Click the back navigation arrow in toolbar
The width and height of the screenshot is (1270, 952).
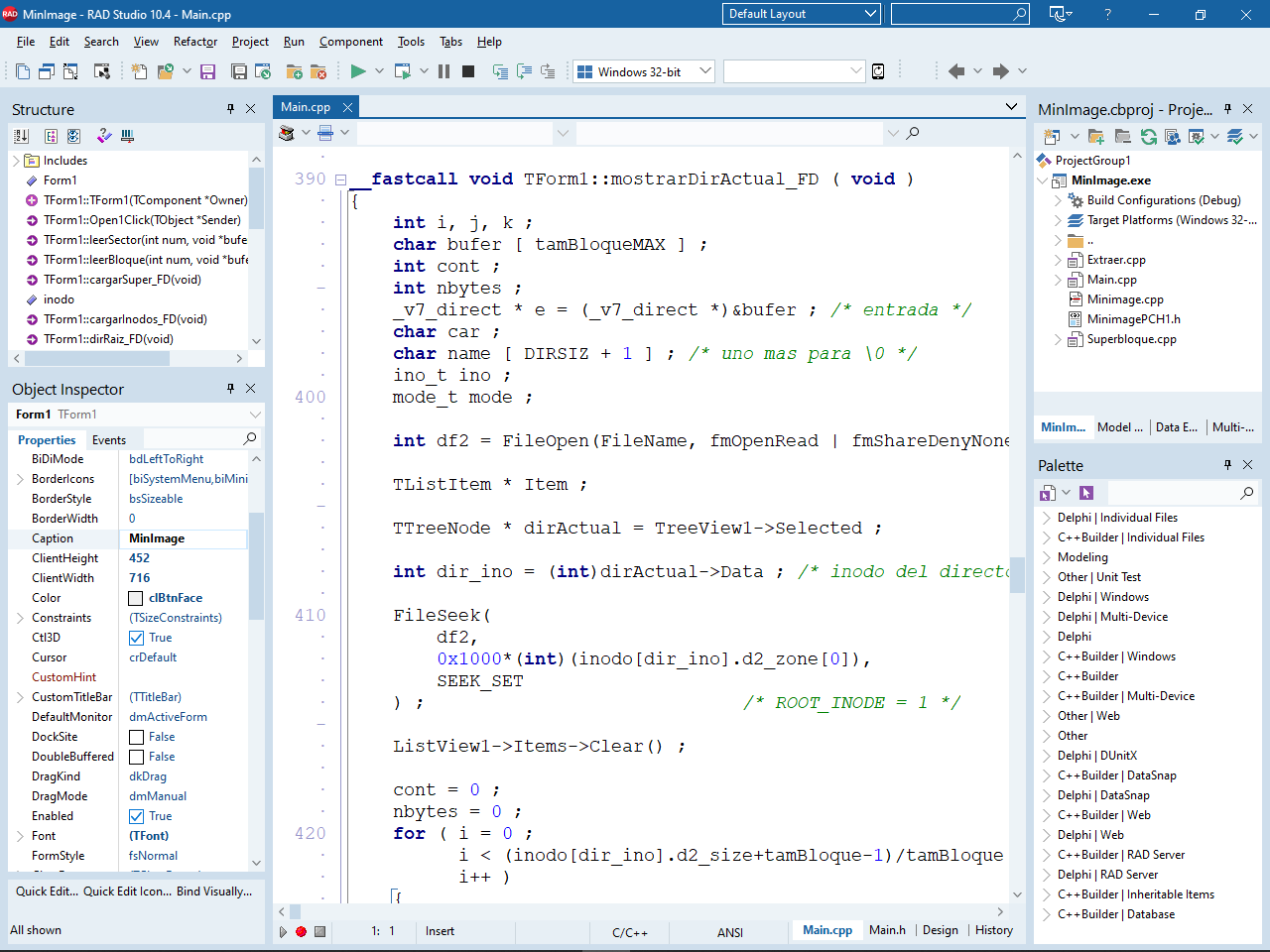pos(956,71)
